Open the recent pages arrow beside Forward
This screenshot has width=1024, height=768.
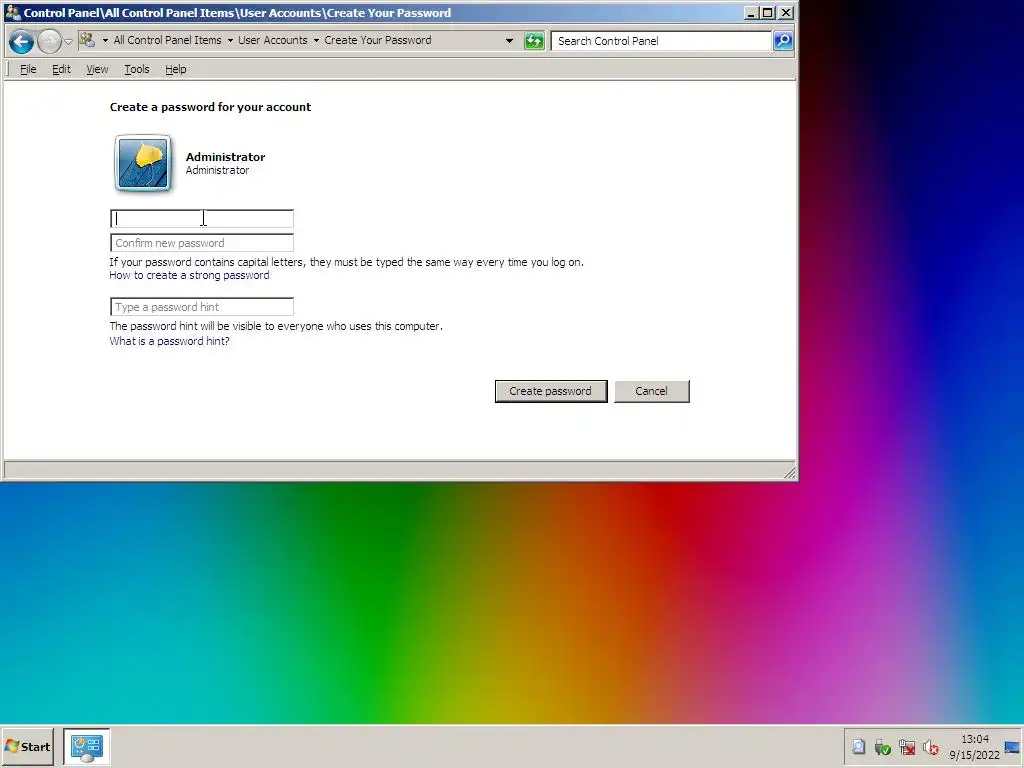coord(68,42)
